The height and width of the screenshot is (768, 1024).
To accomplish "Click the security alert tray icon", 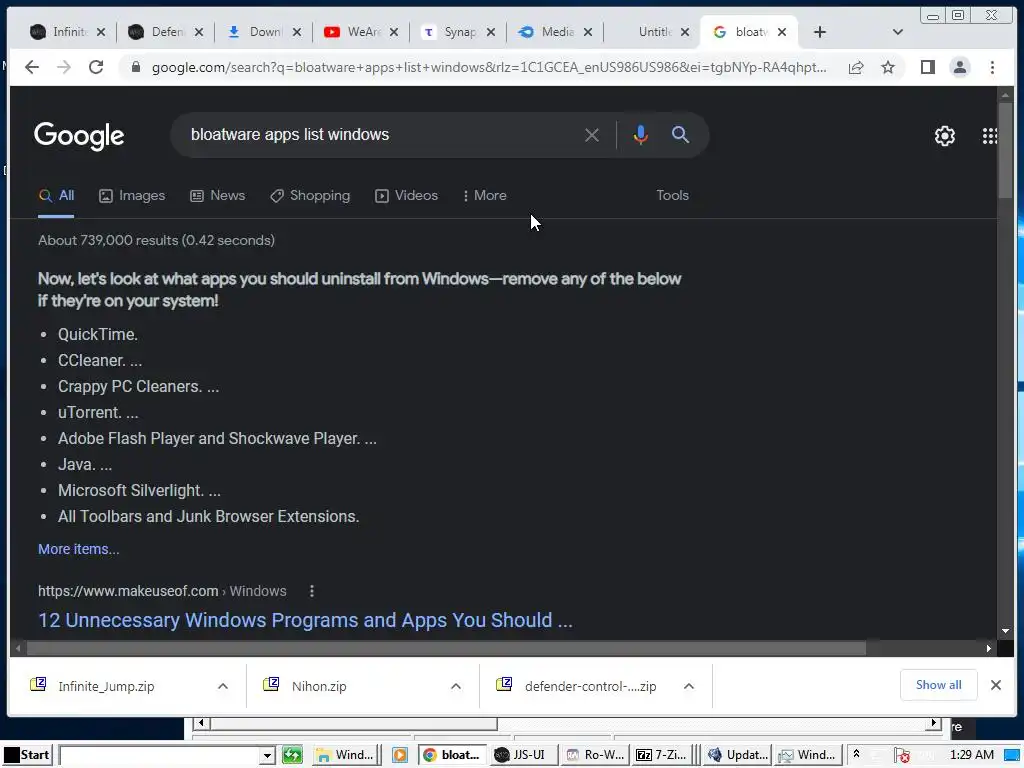I will [x=903, y=756].
